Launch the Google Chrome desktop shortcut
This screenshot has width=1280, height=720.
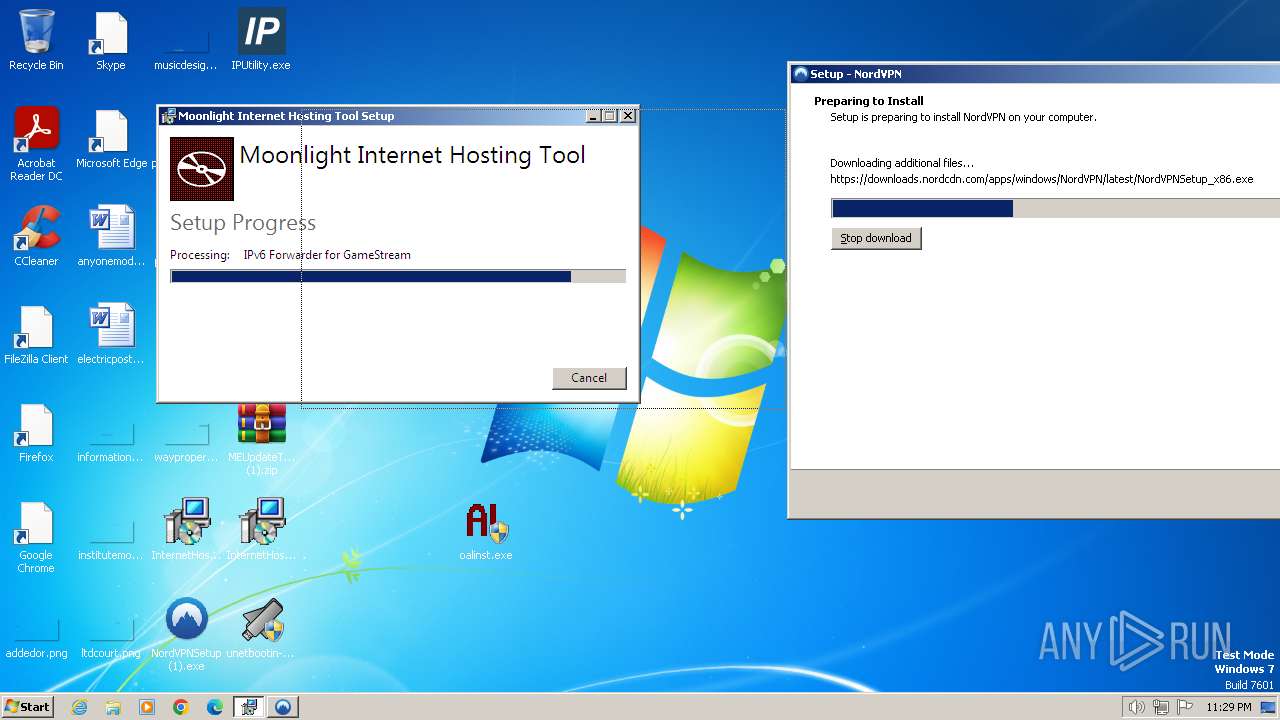point(36,538)
